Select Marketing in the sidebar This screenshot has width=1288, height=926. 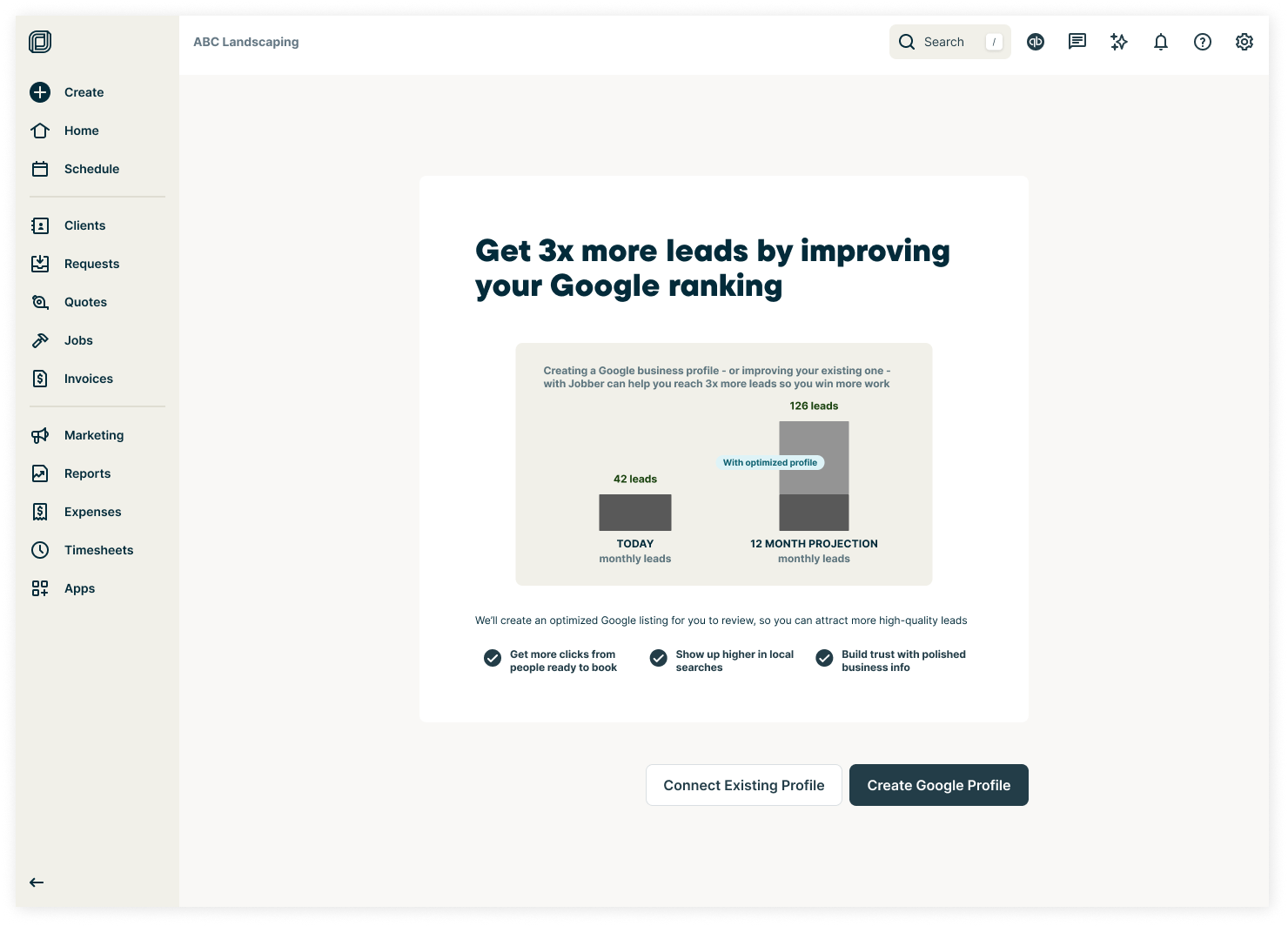[93, 435]
